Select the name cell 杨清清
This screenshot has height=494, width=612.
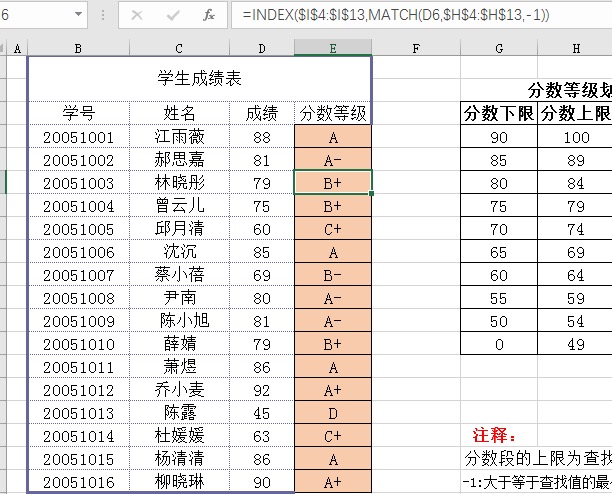click(180, 459)
